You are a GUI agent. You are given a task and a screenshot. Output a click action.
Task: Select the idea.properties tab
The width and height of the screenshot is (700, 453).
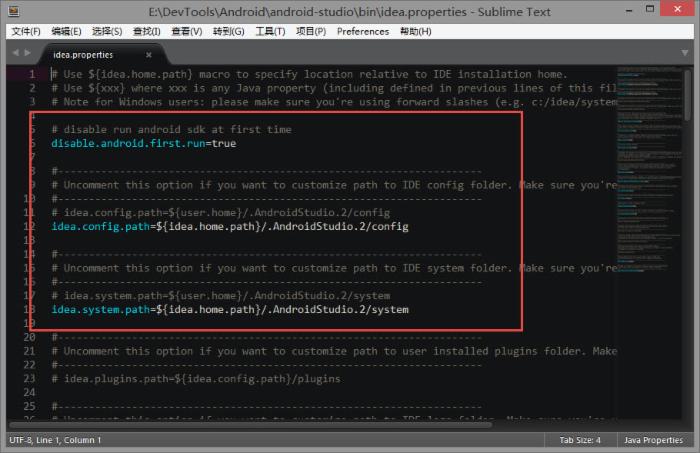coord(84,54)
